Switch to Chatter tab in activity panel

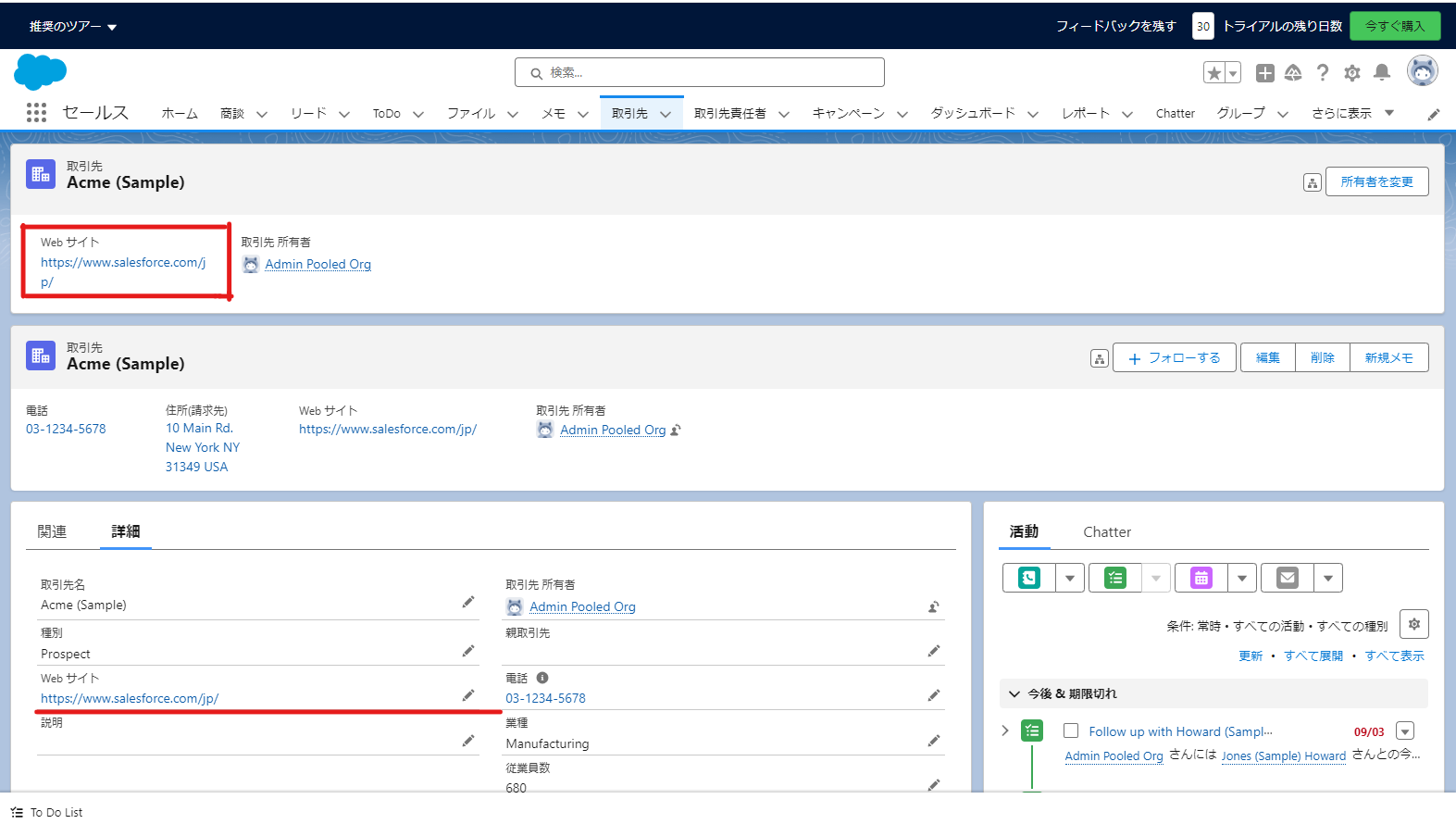pyautogui.click(x=1107, y=531)
